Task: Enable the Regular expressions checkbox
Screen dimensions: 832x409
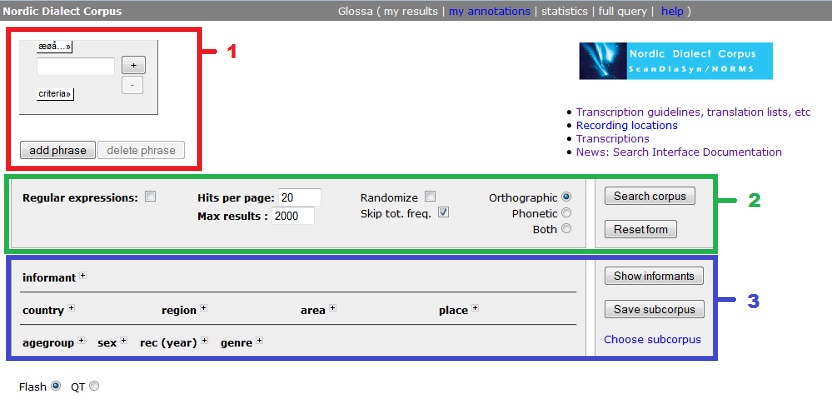Action: pos(151,197)
